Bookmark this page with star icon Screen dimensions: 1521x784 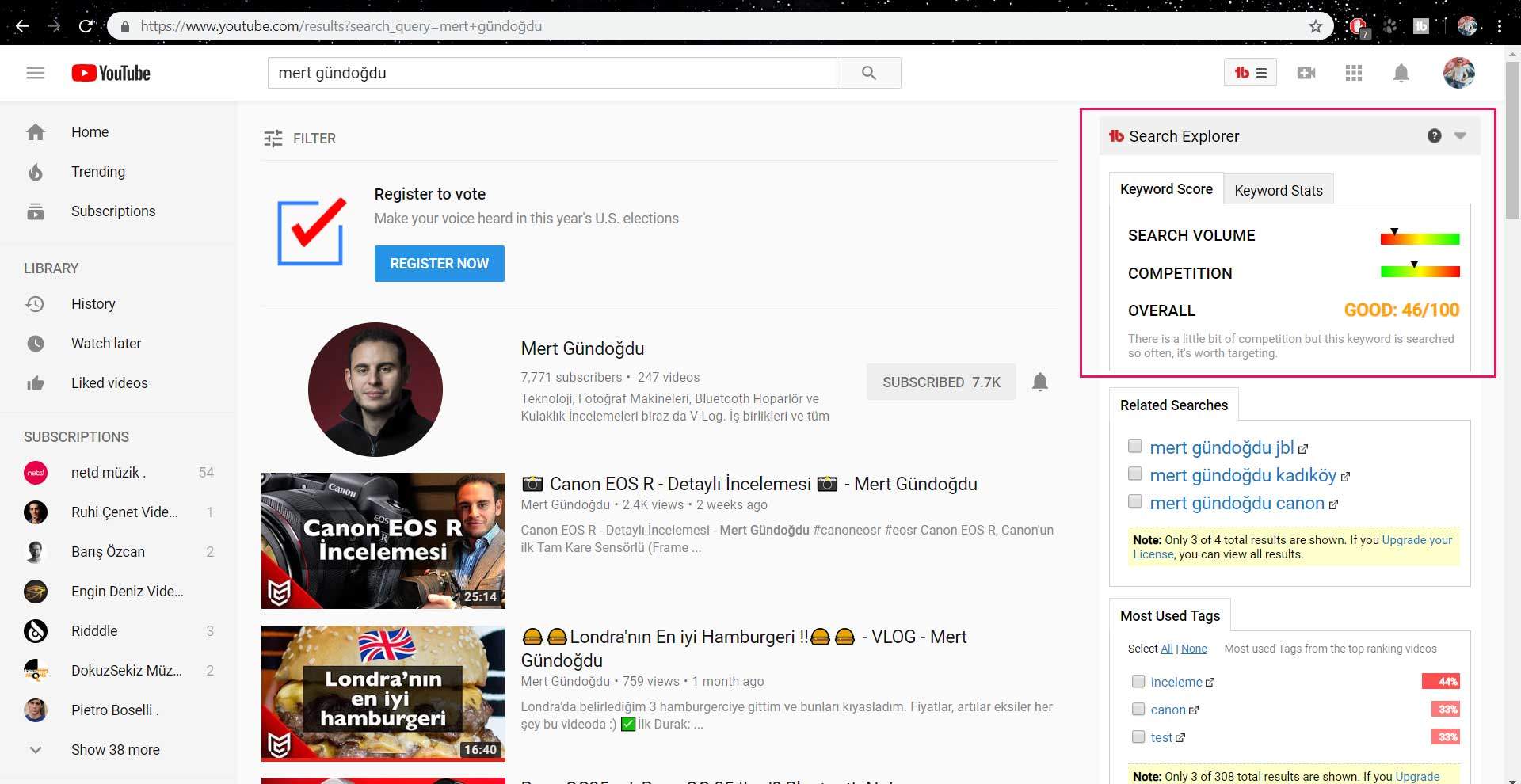point(1316,26)
